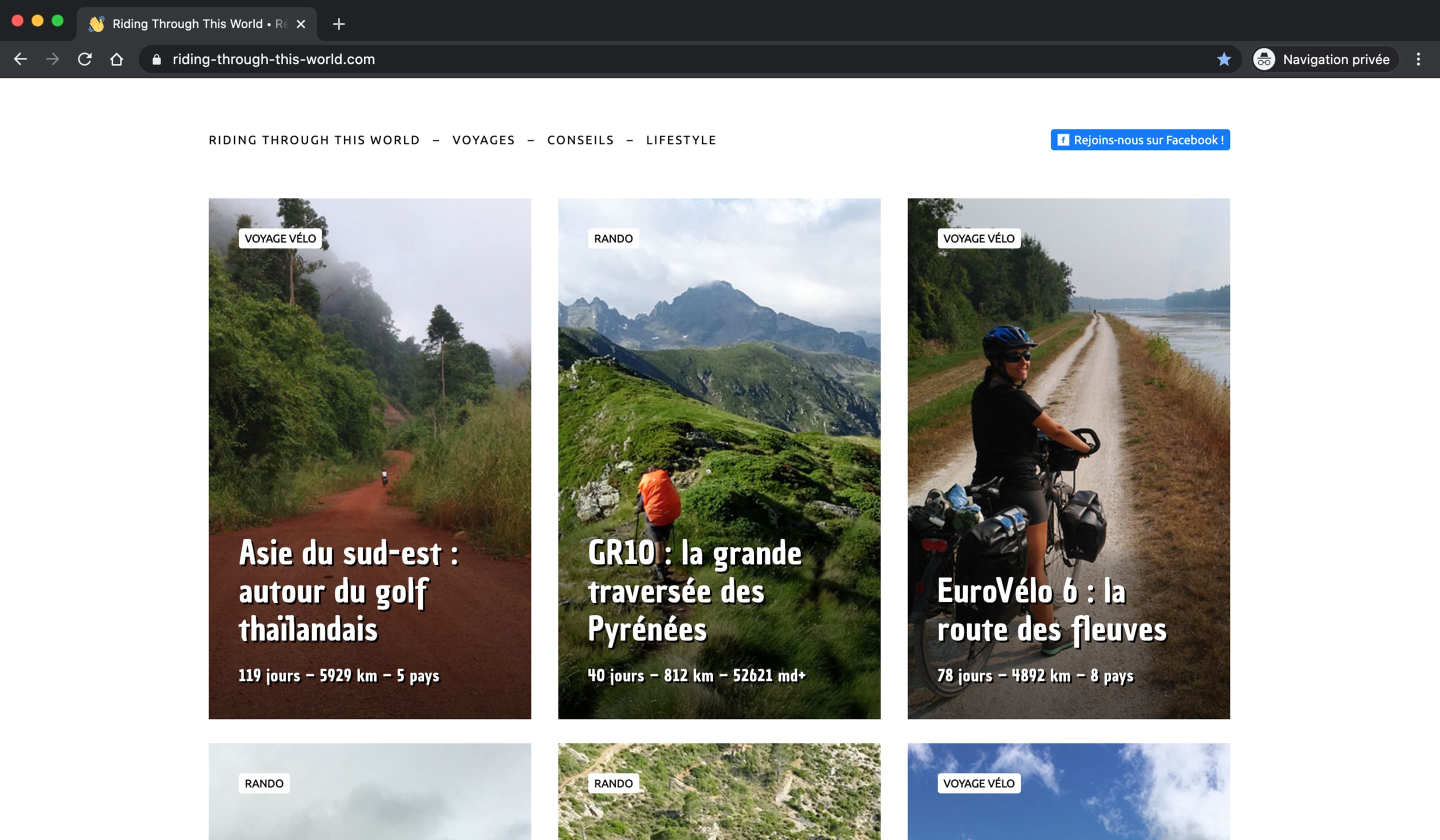Image resolution: width=1440 pixels, height=840 pixels.
Task: Open a new browser tab
Action: pos(339,24)
